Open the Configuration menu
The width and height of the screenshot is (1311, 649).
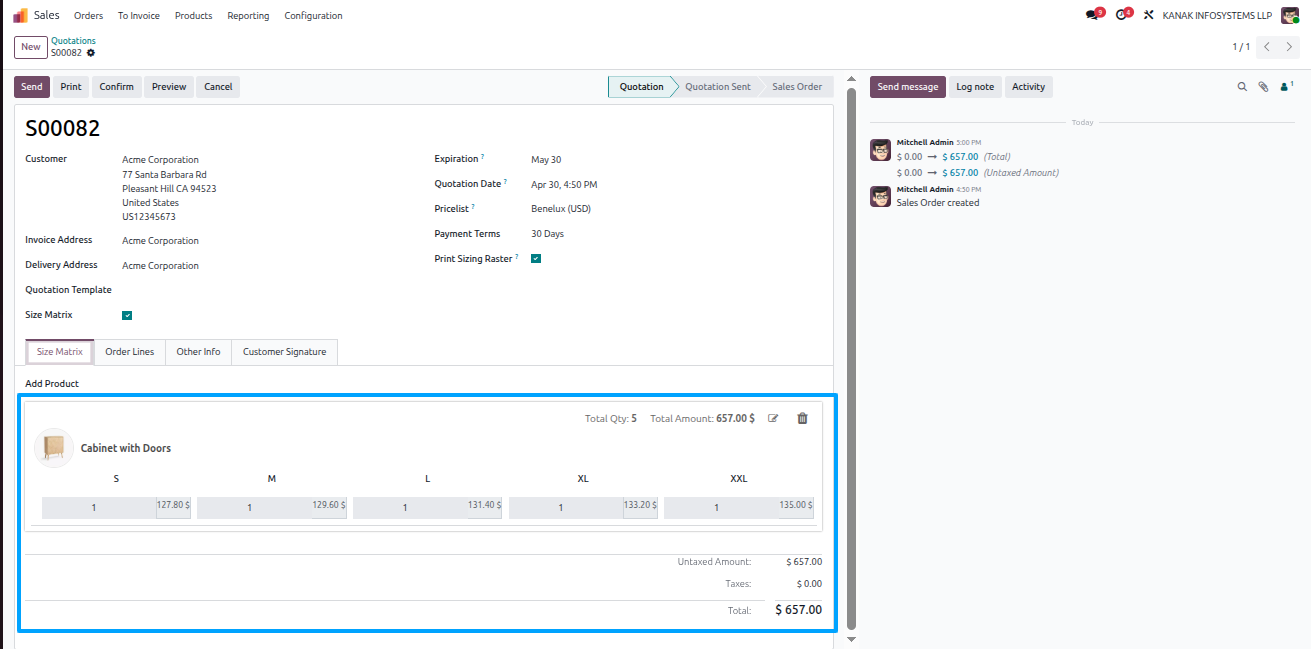pos(313,16)
